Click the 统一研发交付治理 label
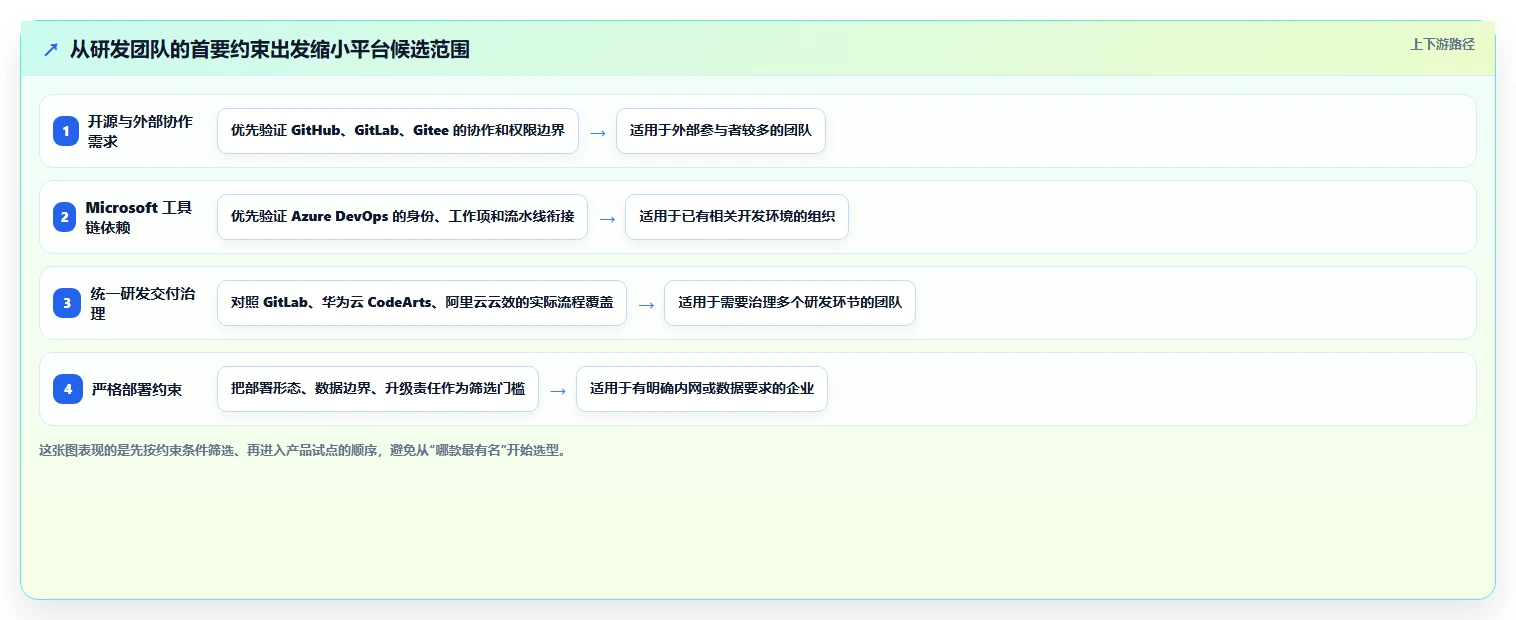This screenshot has height=620, width=1516. pos(142,303)
